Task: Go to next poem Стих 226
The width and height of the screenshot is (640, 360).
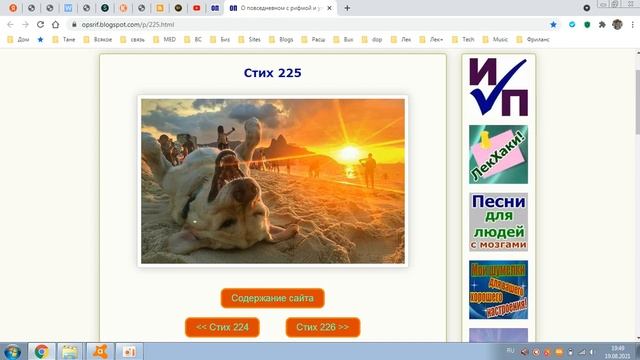Action: tap(323, 327)
